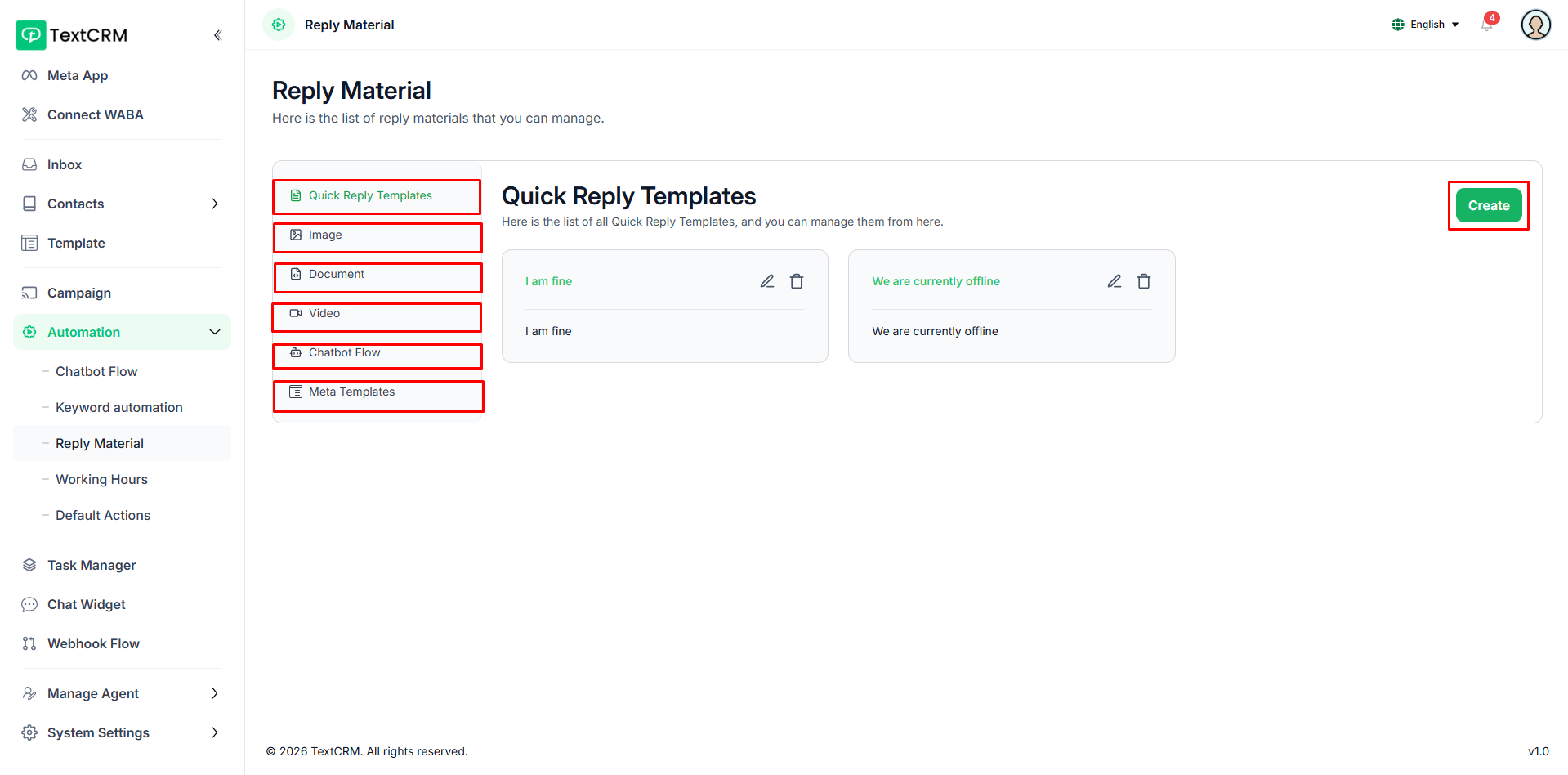Collapse the sidebar with double-chevron icon
The width and height of the screenshot is (1568, 775).
tap(217, 35)
